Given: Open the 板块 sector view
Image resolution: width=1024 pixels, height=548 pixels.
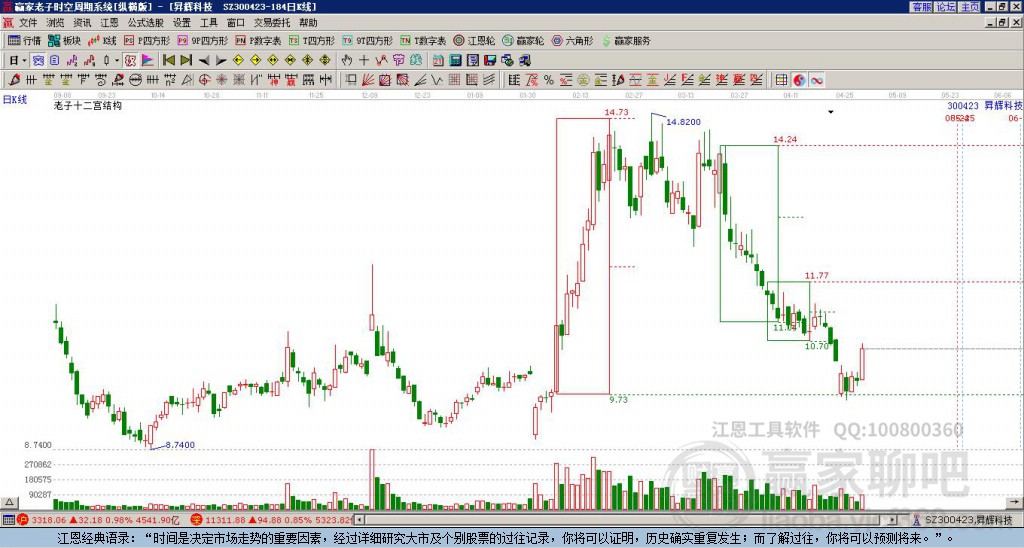Looking at the screenshot, I should coord(64,40).
